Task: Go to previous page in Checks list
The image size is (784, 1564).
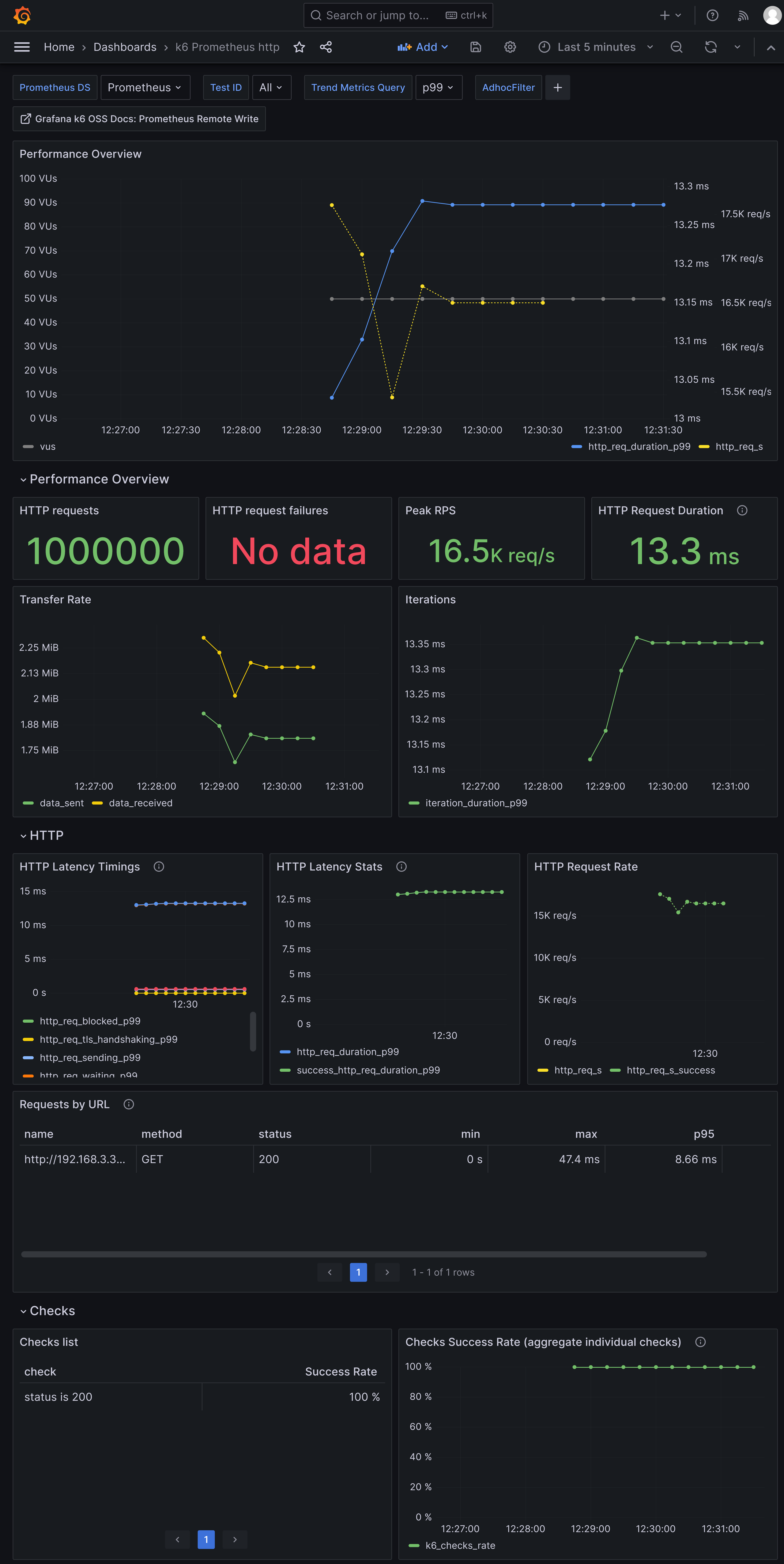Action: point(177,1539)
